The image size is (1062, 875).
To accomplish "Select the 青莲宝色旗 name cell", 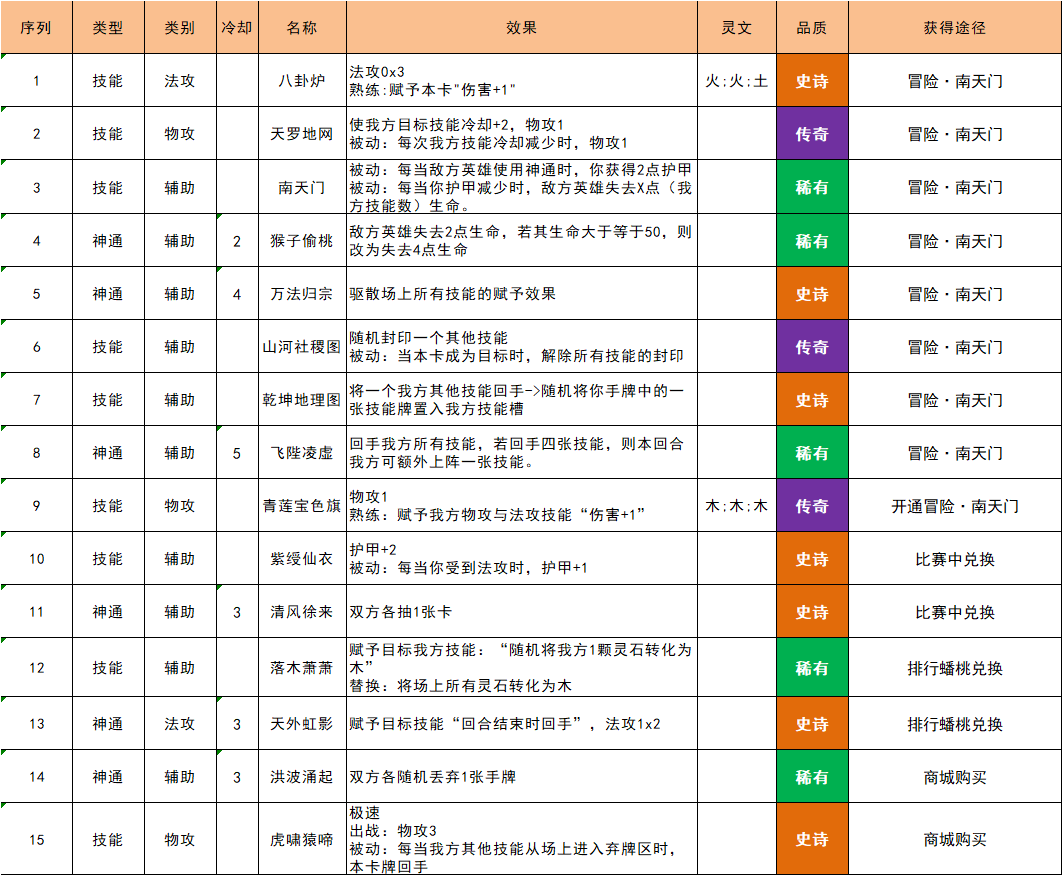I will pos(302,505).
